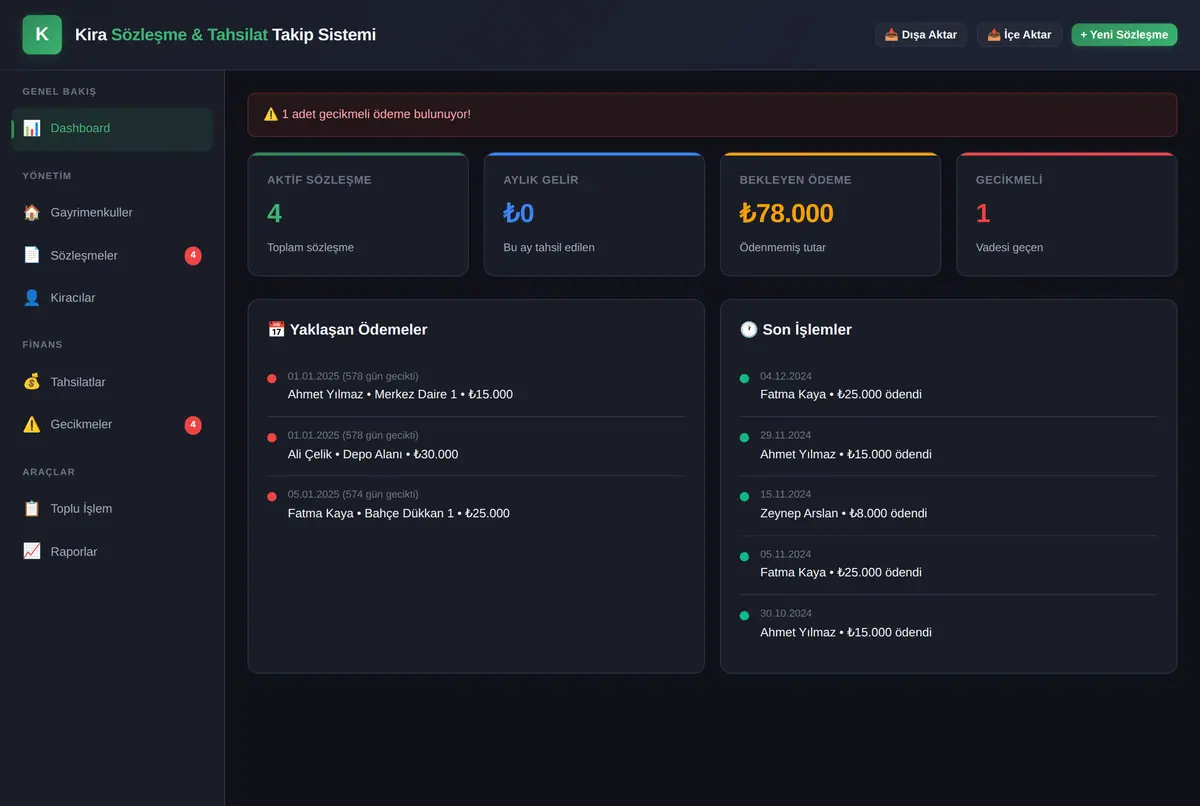Click the house icon beside Gayrimenkuller
The image size is (1200, 806).
pyautogui.click(x=32, y=212)
